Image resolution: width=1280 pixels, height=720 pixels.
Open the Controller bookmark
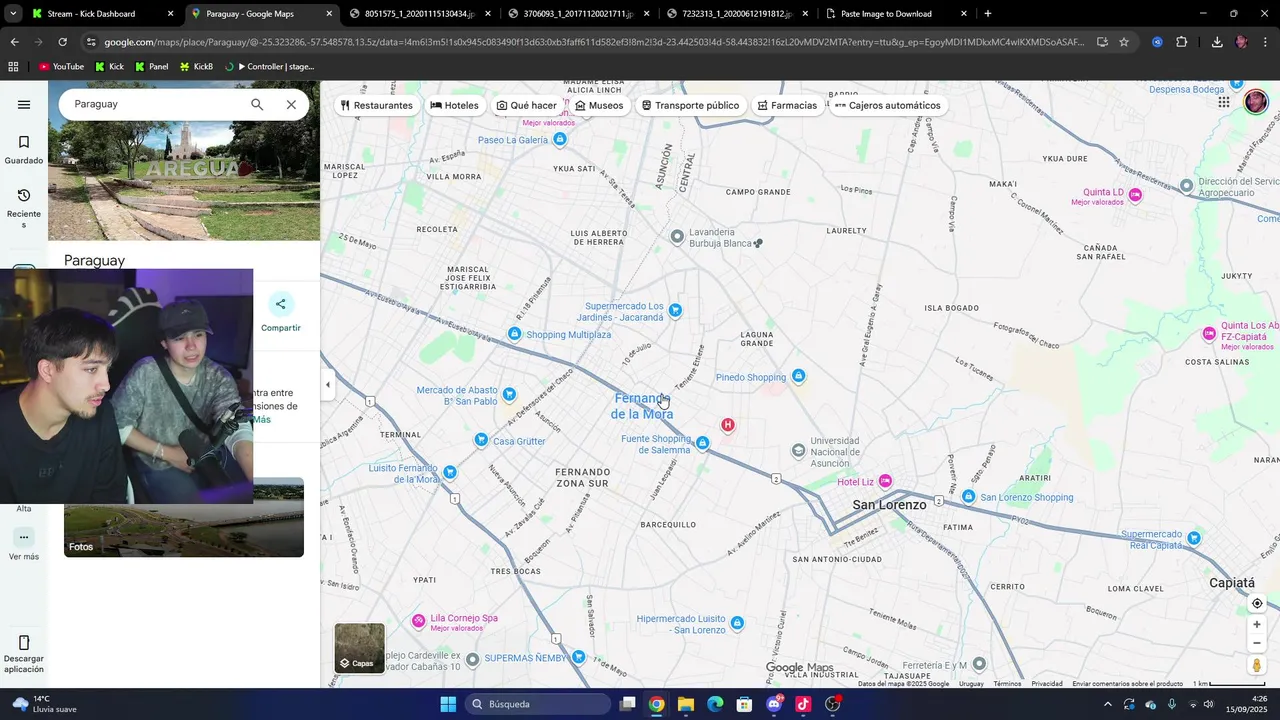[270, 67]
